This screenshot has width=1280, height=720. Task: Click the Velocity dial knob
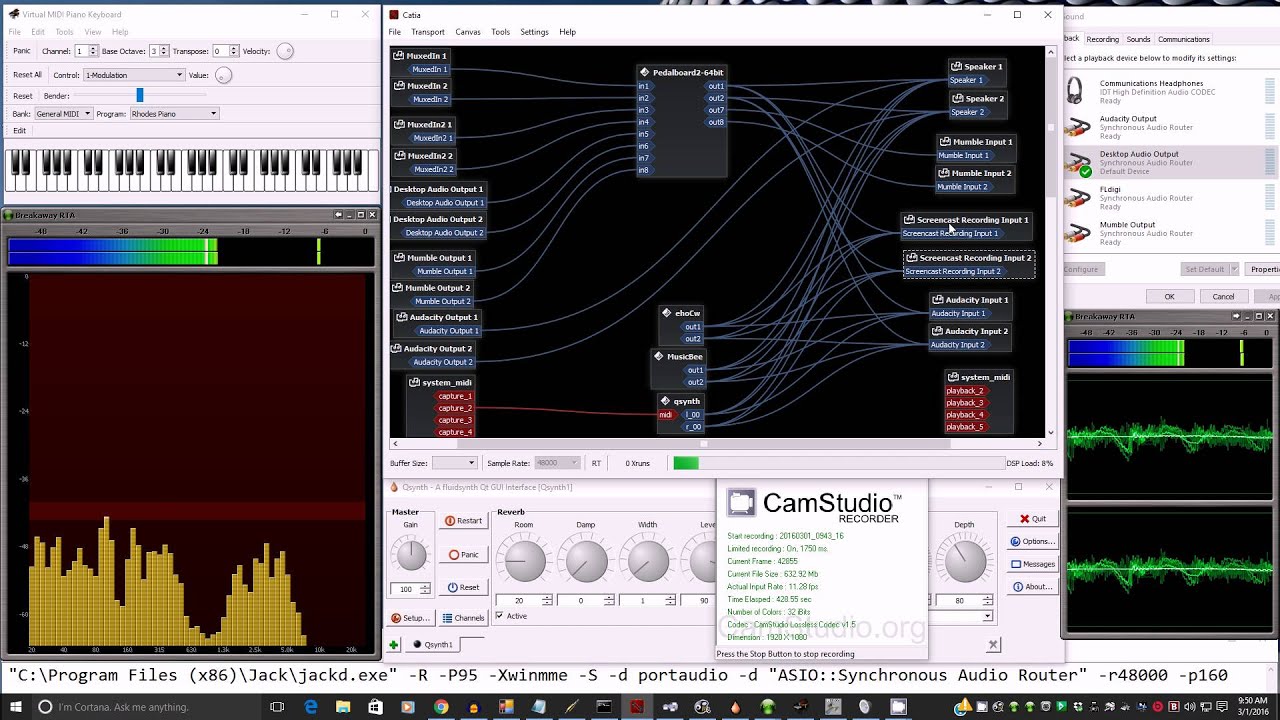coord(285,51)
